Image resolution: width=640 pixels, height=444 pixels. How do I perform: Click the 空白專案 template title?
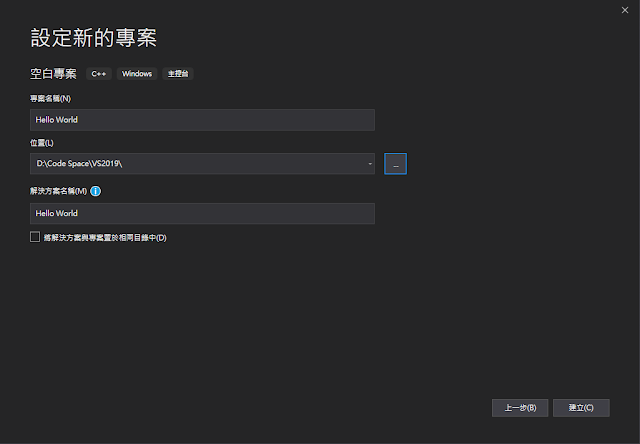click(53, 74)
